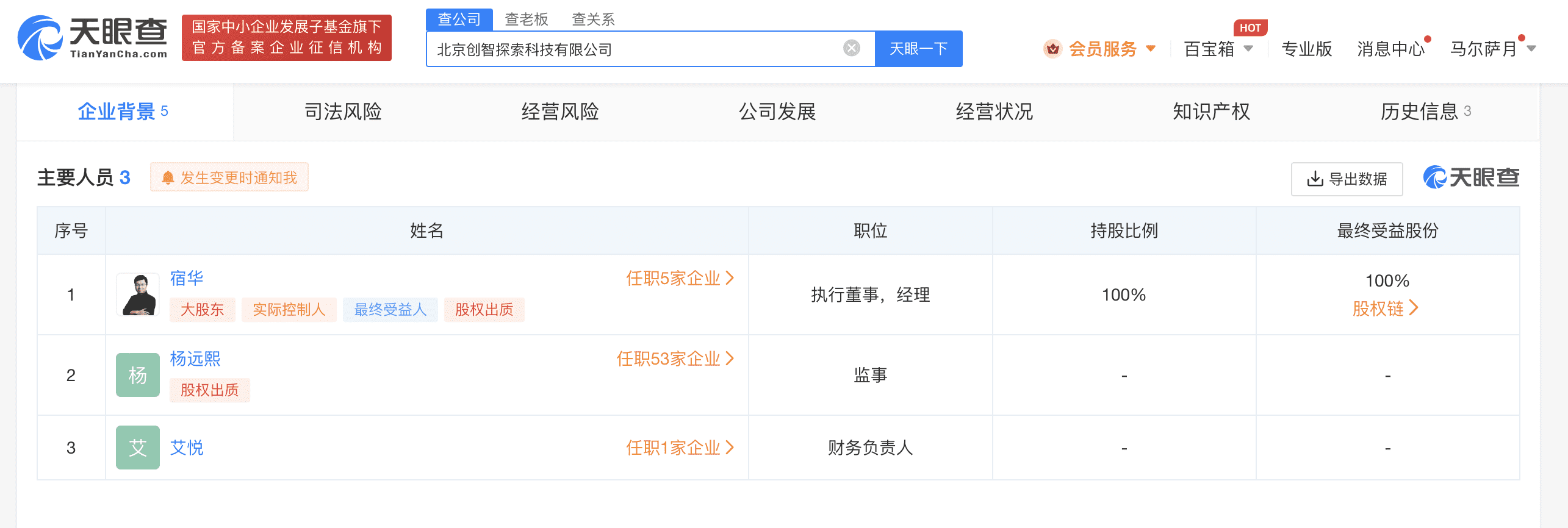Clear the search box with the X icon
Screen dimensions: 1568x528
pos(852,48)
